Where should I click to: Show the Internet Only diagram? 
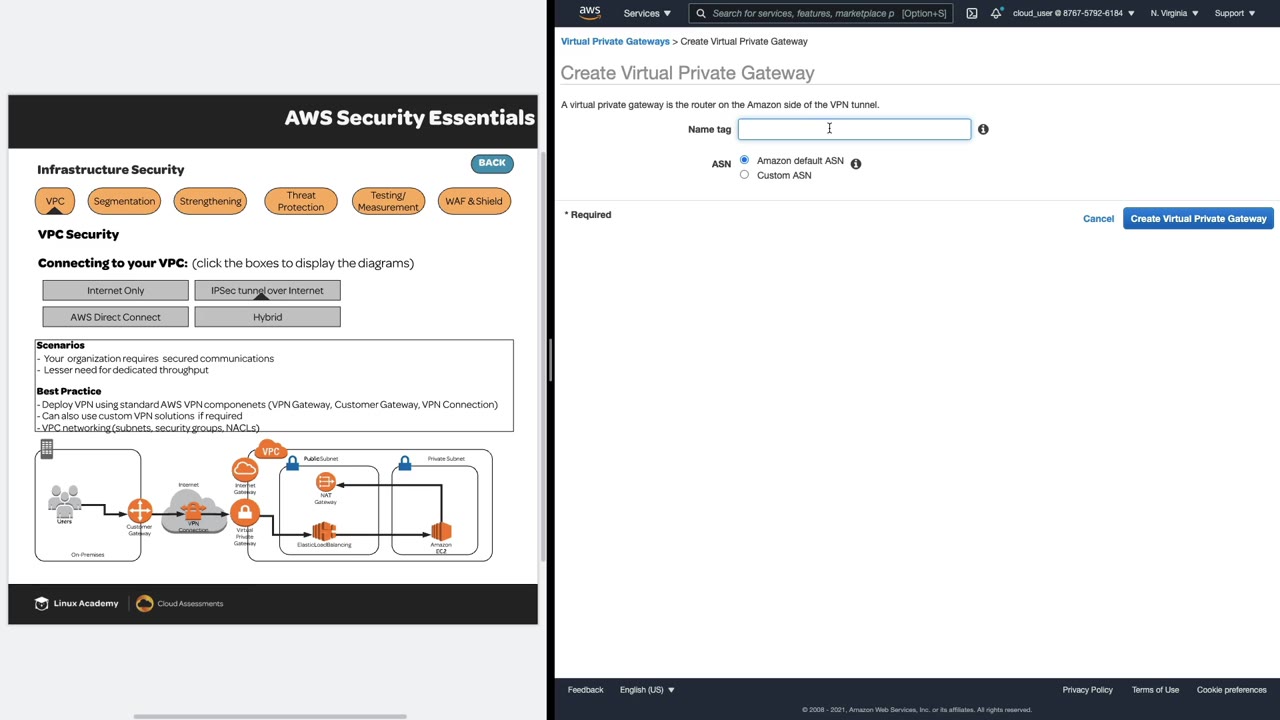tap(115, 290)
